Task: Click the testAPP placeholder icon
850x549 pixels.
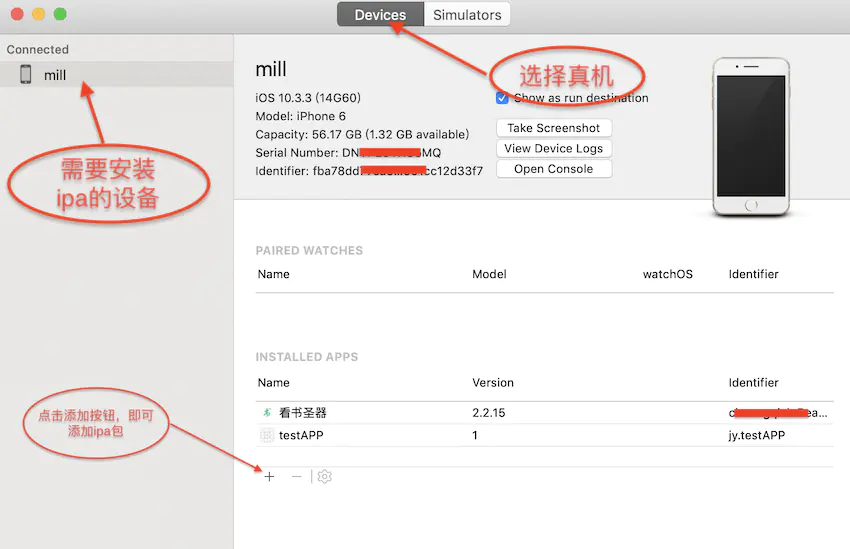Action: coord(266,436)
